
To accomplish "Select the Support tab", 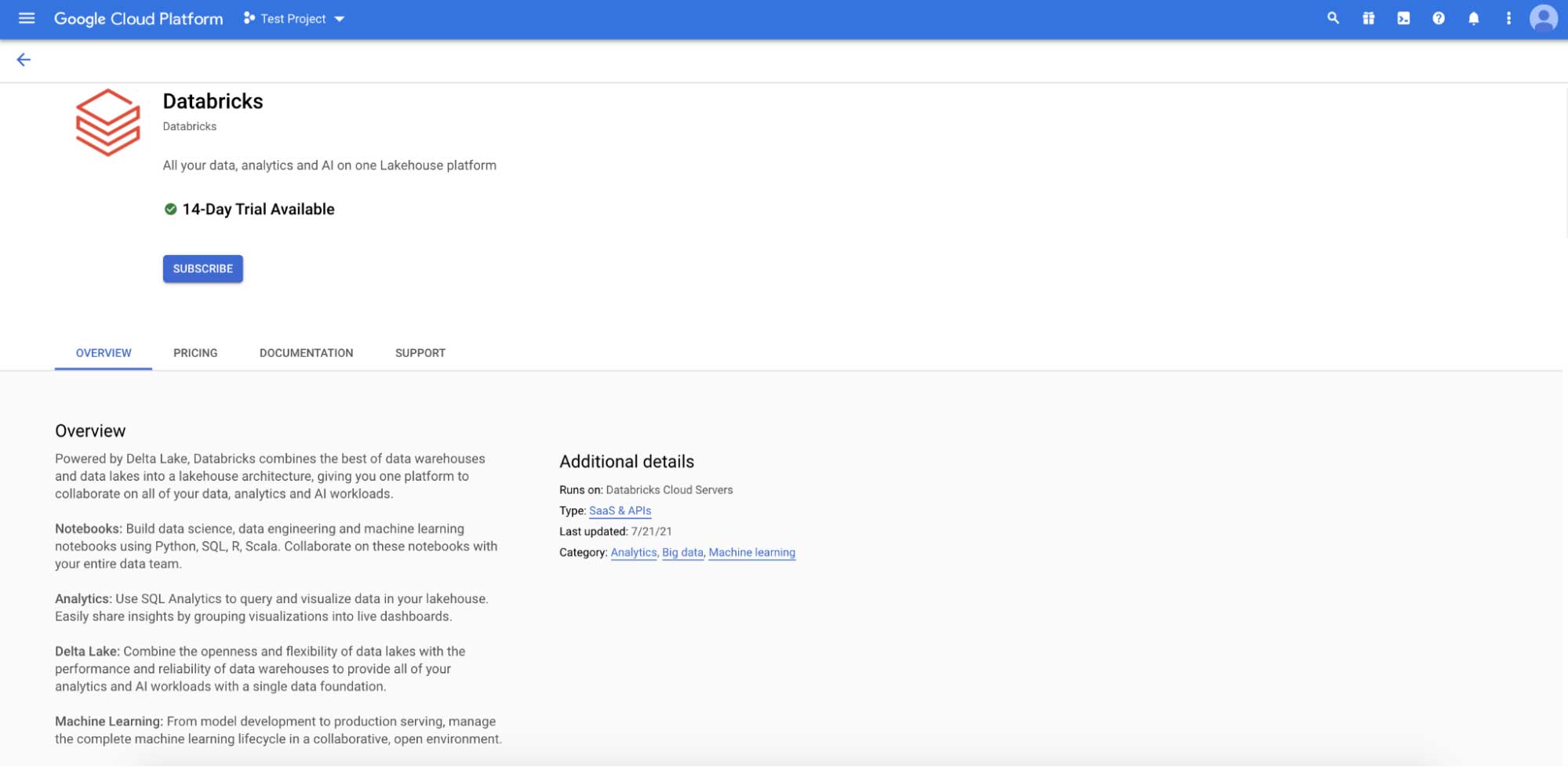I will [420, 353].
